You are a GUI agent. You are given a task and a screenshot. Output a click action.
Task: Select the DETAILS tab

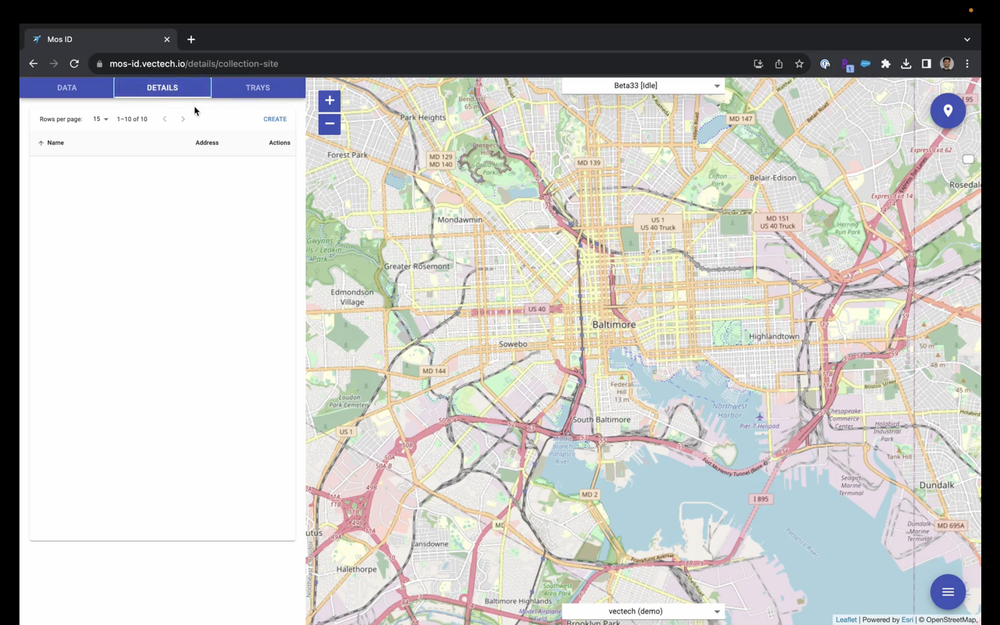(x=162, y=88)
